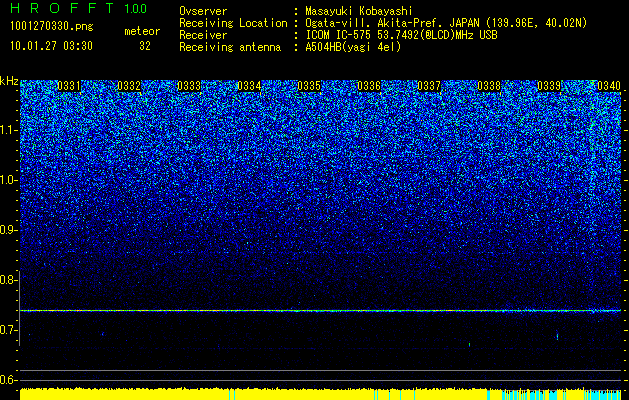
Task: Select the meteor count value 32
Action: [145, 46]
